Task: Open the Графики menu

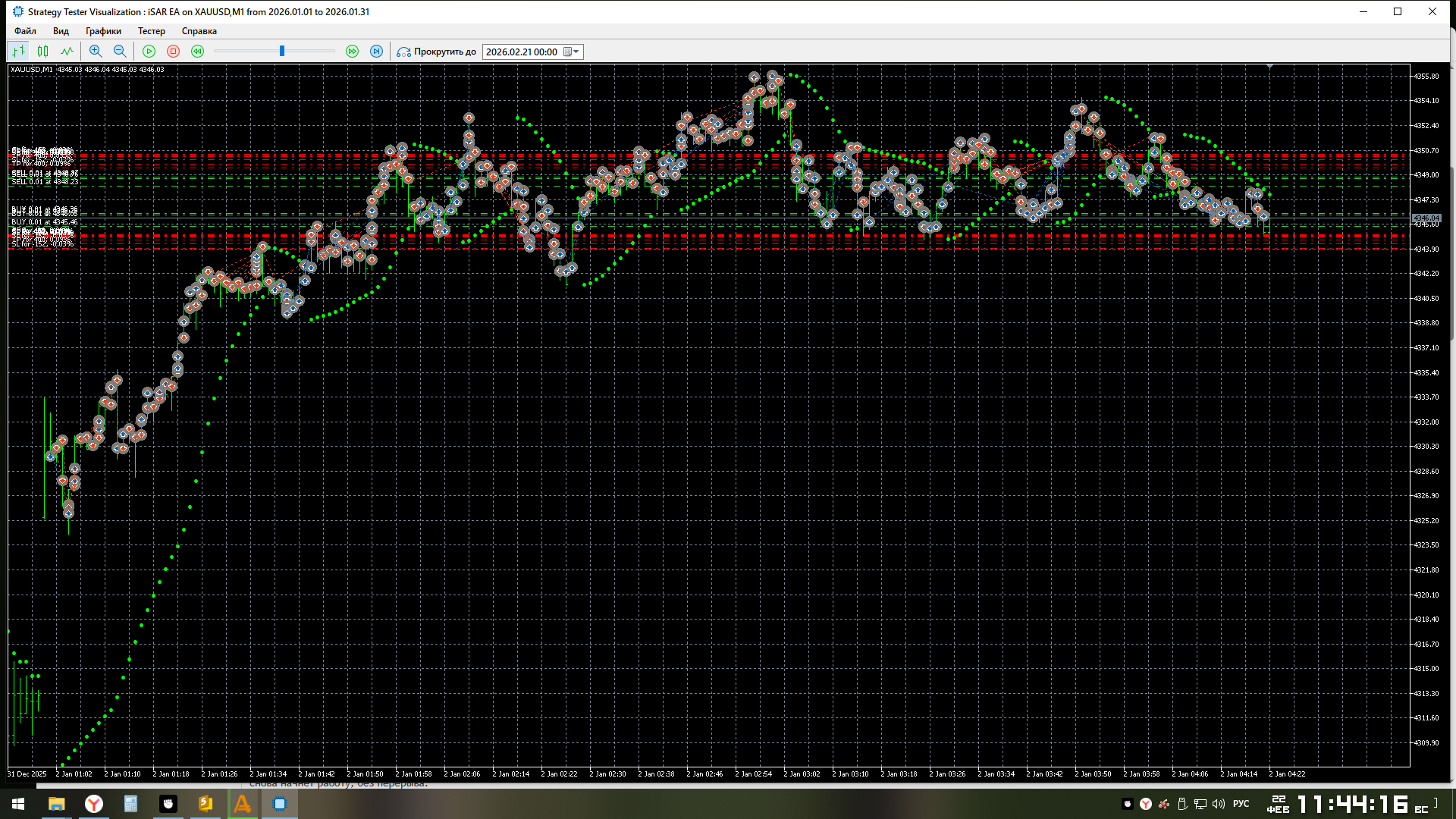Action: [103, 31]
